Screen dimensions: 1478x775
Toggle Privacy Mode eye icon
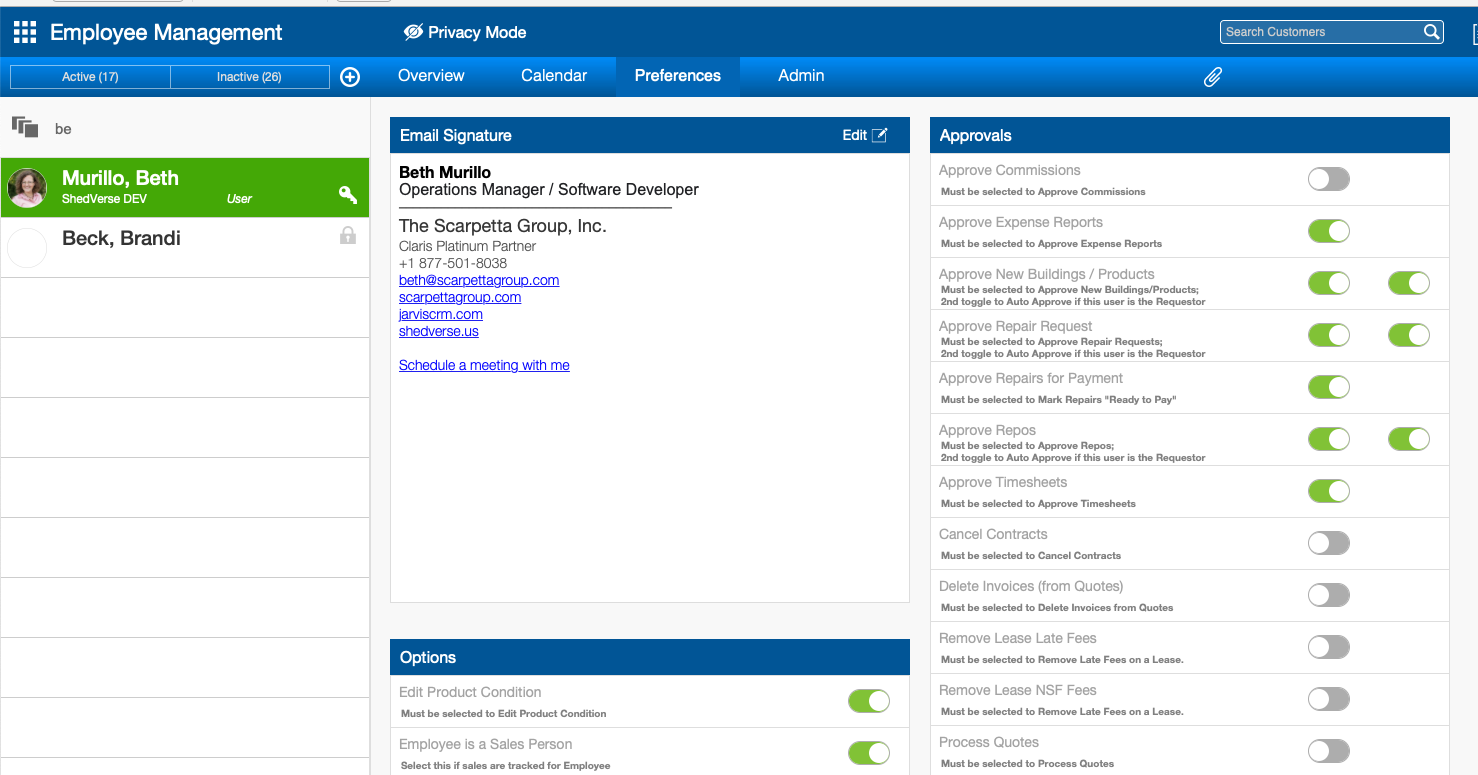pos(413,32)
